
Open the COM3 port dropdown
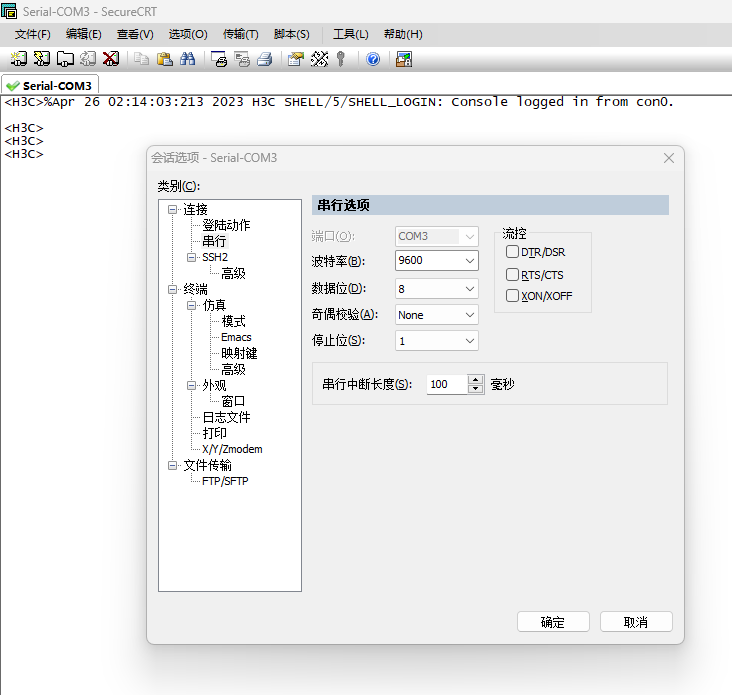470,236
